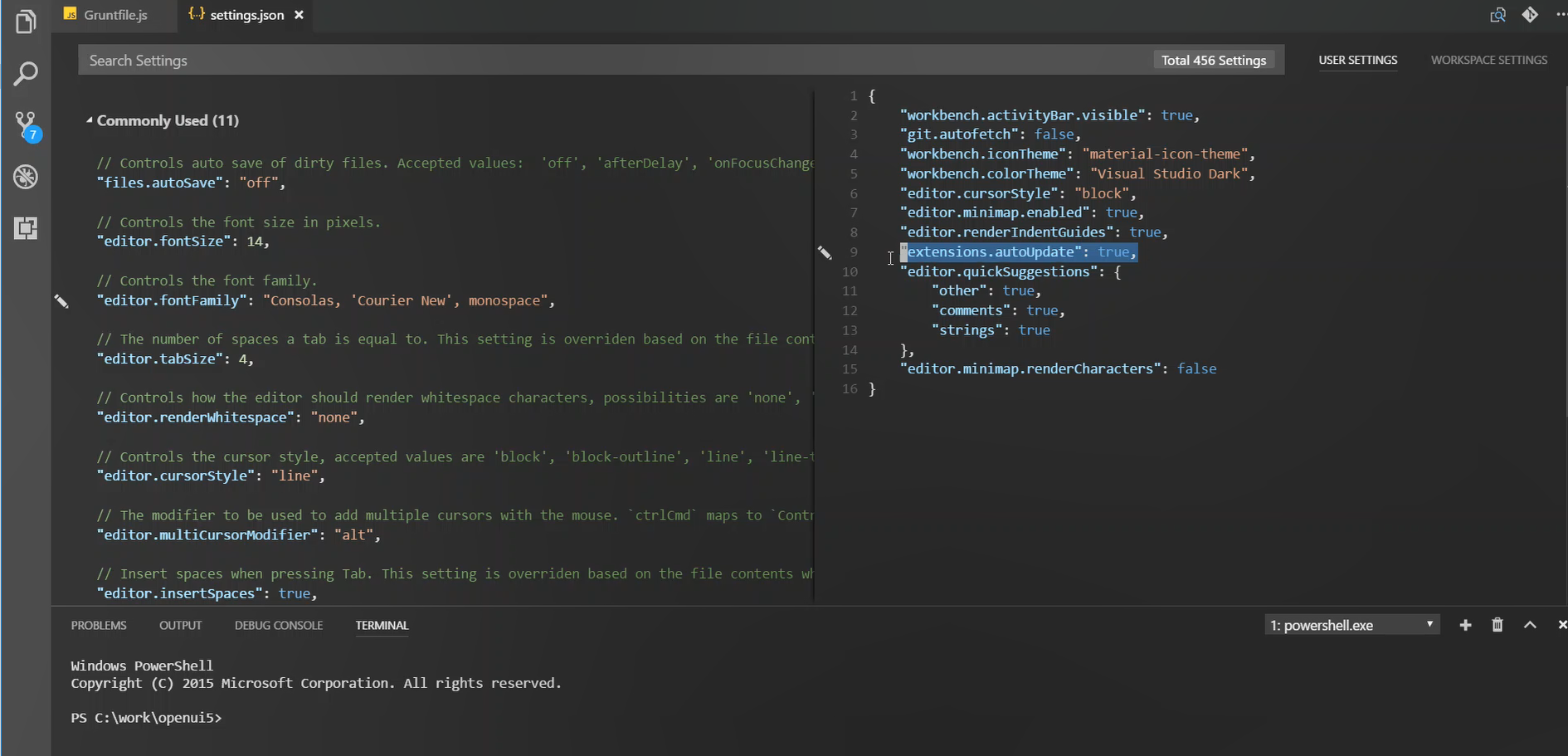This screenshot has height=756, width=1568.
Task: Click the Total 456 Settings badge
Action: pos(1214,60)
